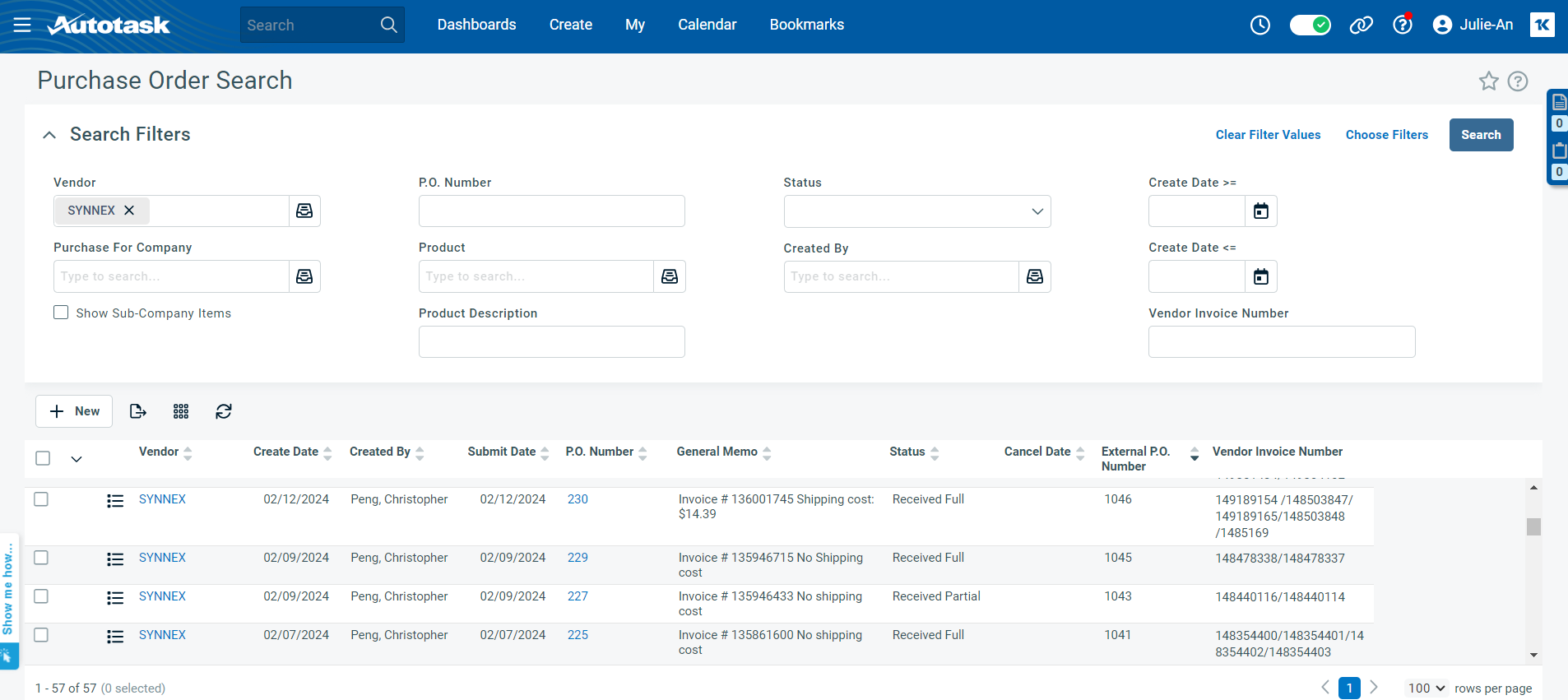Viewport: 1568px width, 700px height.
Task: Open calendar picker for Create Date >=
Action: (x=1260, y=211)
